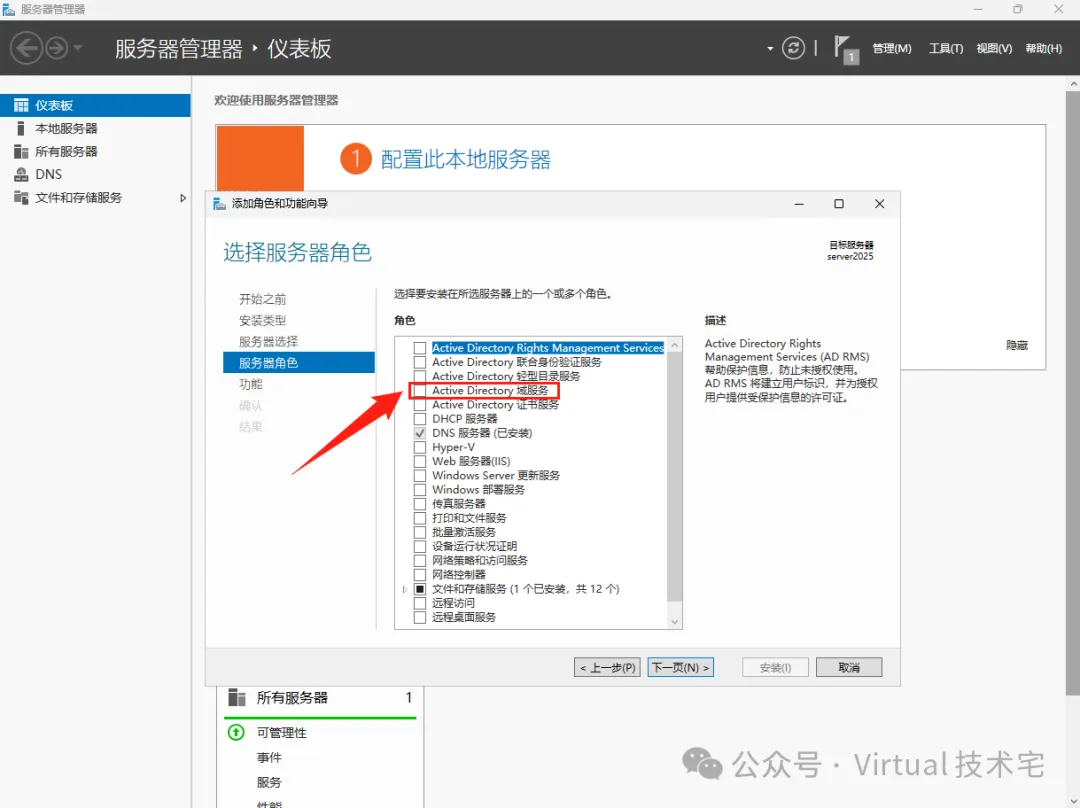1080x808 pixels.
Task: Check Active Directory 证书服务
Action: (x=419, y=405)
